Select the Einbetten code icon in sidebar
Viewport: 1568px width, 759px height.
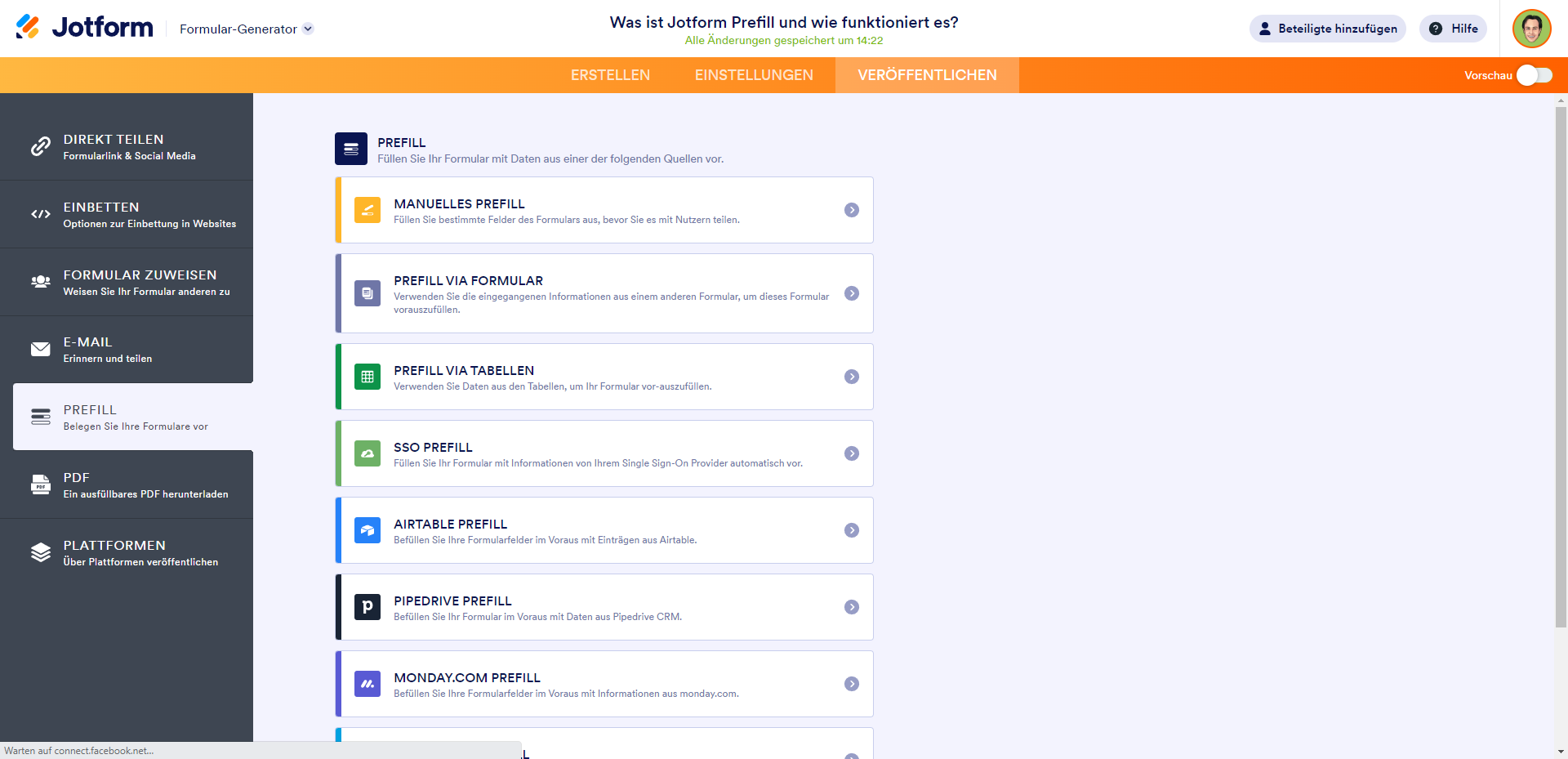pyautogui.click(x=40, y=214)
